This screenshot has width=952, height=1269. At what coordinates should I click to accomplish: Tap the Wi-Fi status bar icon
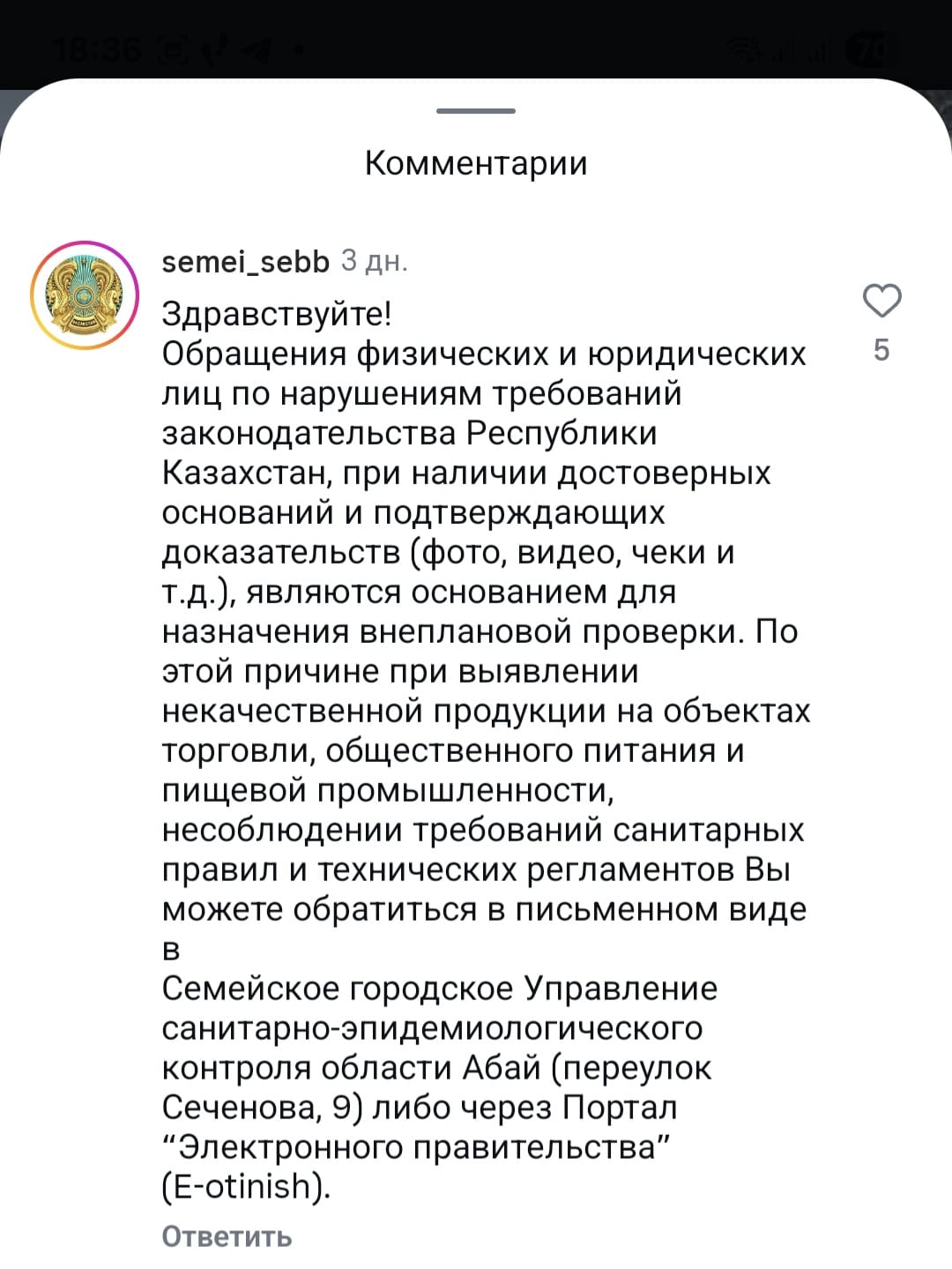tap(750, 50)
